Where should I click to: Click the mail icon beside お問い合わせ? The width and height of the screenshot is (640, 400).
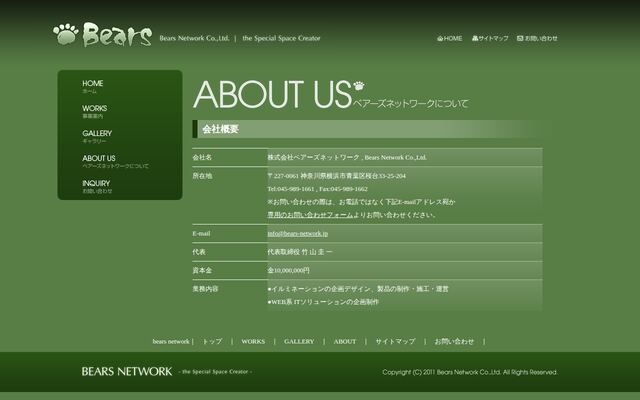pos(520,38)
